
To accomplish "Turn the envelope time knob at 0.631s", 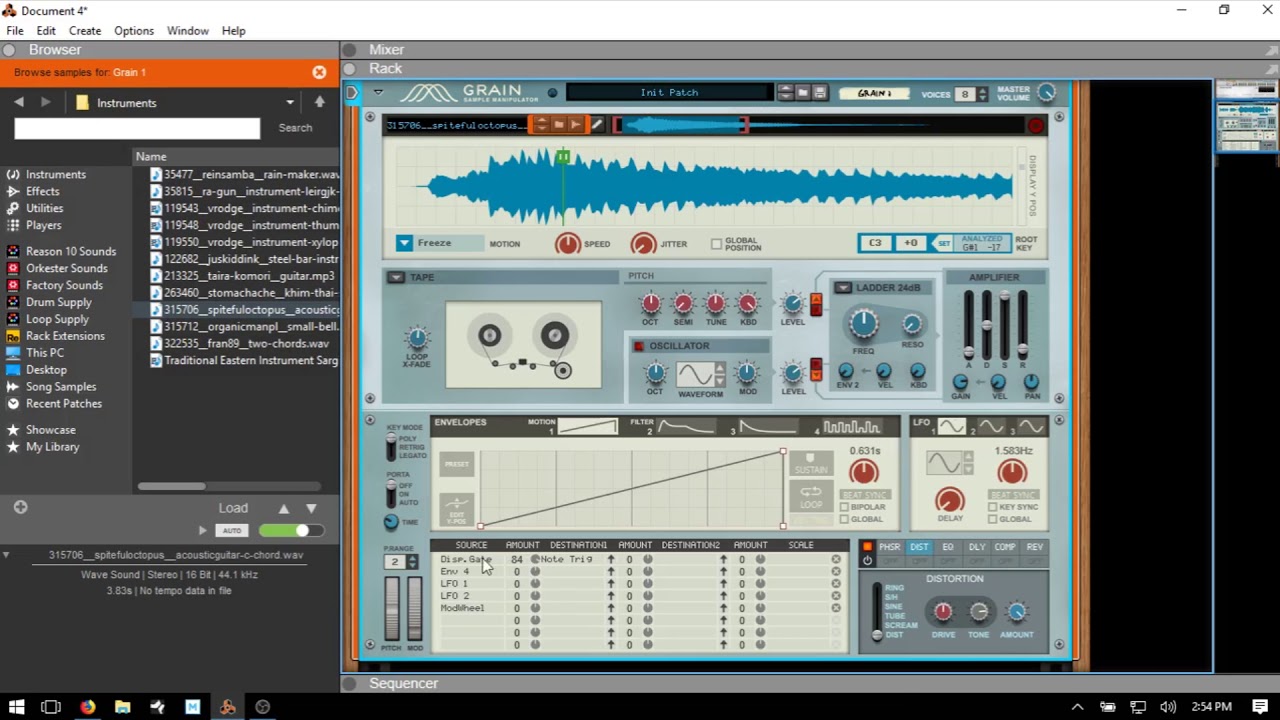I will point(864,472).
